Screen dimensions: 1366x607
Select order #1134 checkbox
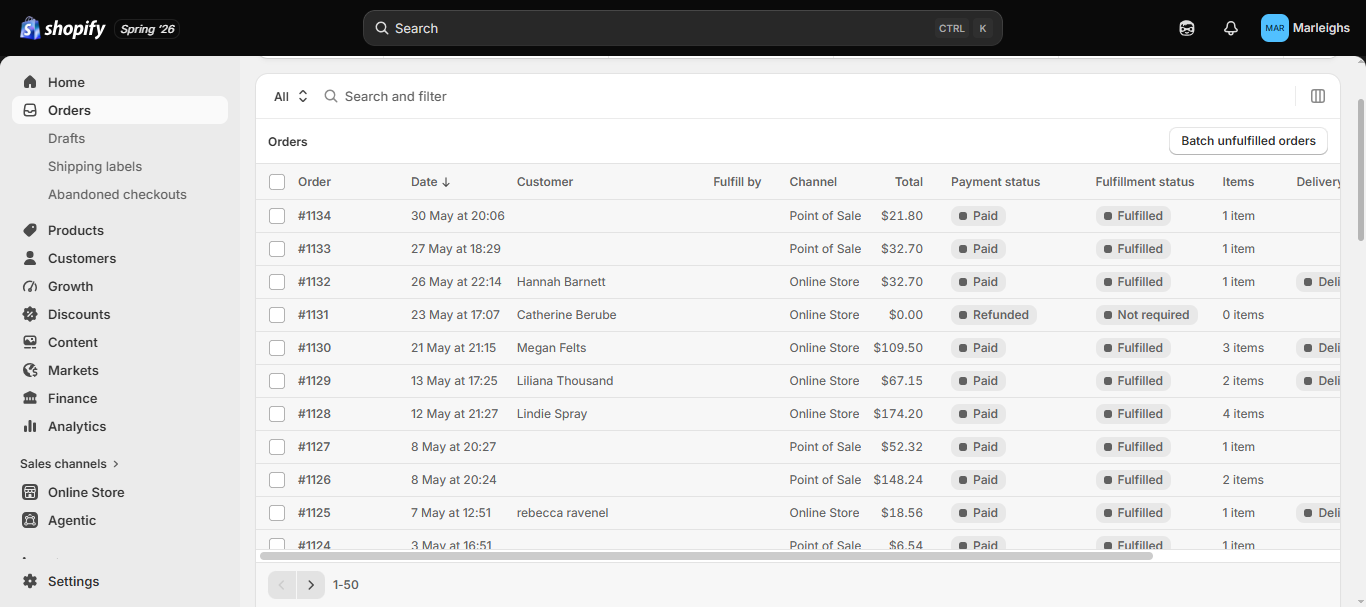click(277, 216)
